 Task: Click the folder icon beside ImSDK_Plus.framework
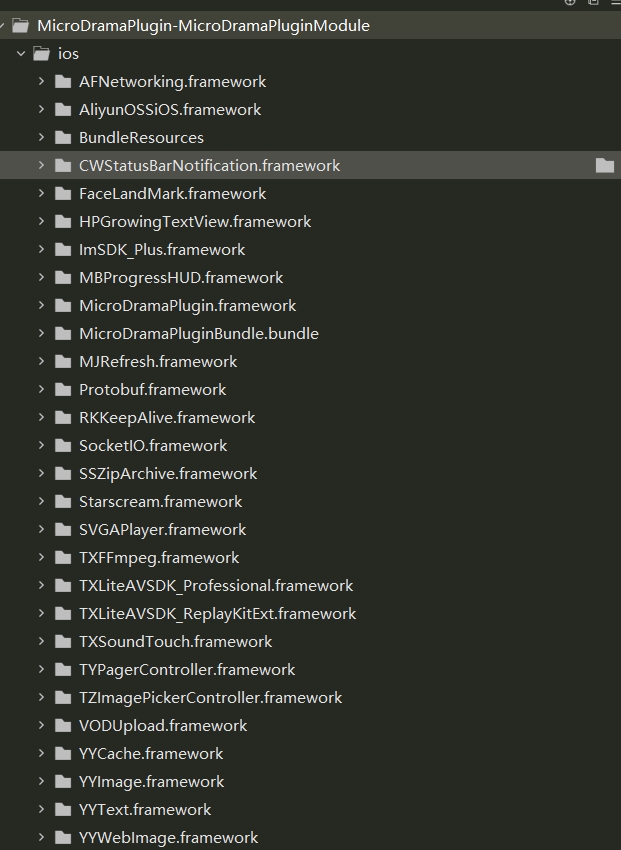(x=63, y=250)
